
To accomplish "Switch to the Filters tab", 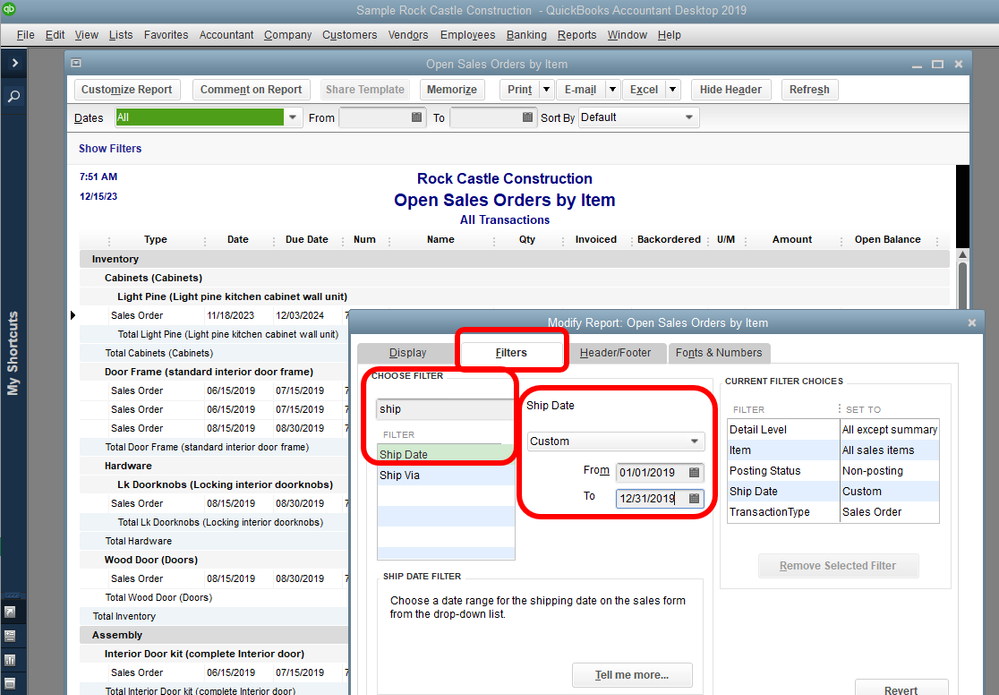I will pos(511,353).
